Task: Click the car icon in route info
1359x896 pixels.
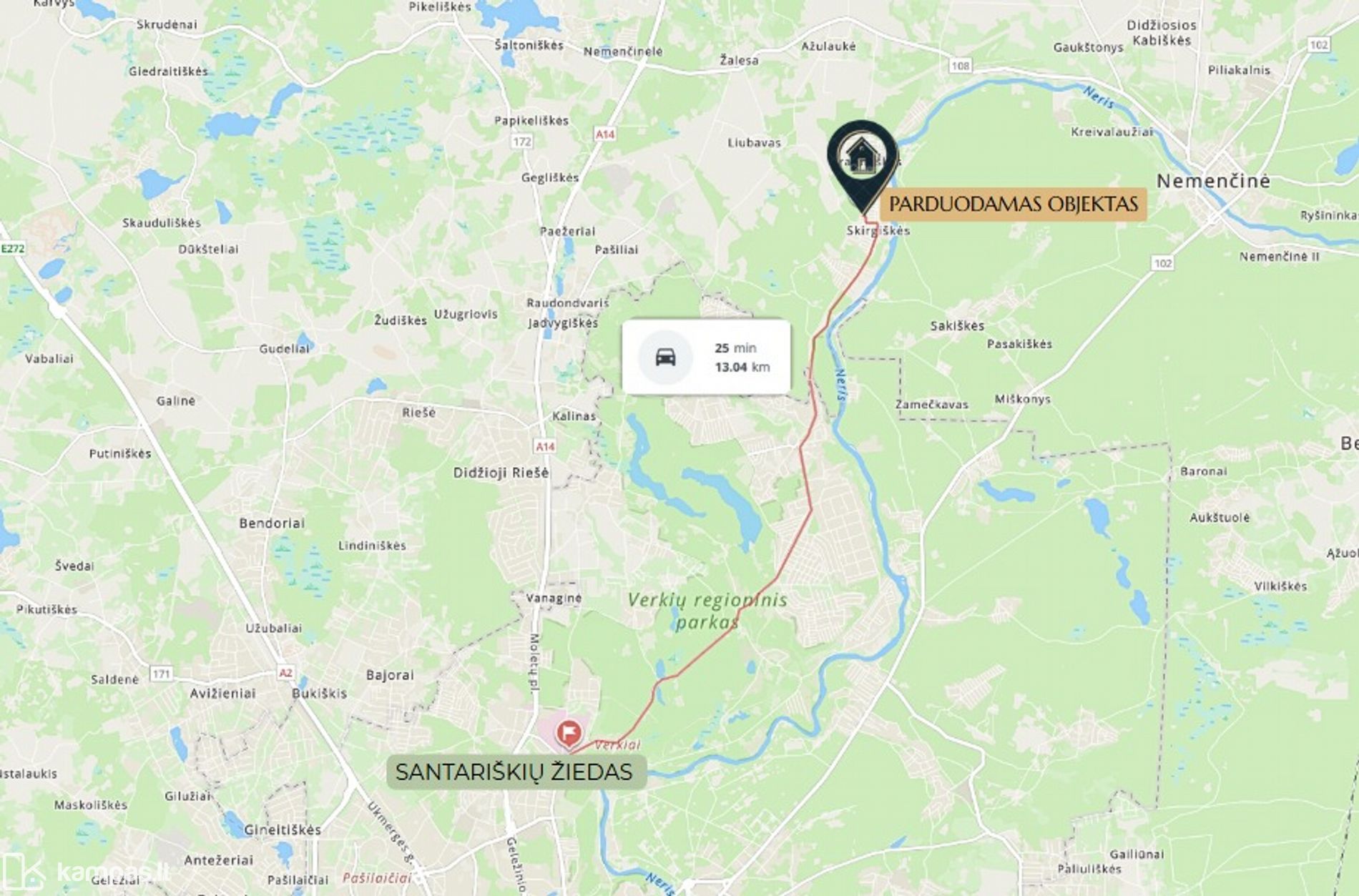Action: 666,356
